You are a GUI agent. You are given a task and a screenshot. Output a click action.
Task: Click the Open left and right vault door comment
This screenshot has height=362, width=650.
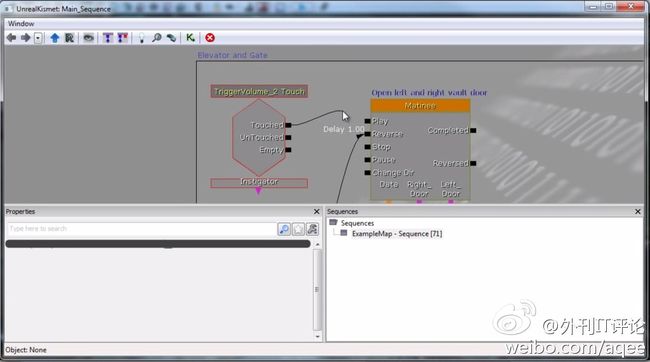pos(429,92)
